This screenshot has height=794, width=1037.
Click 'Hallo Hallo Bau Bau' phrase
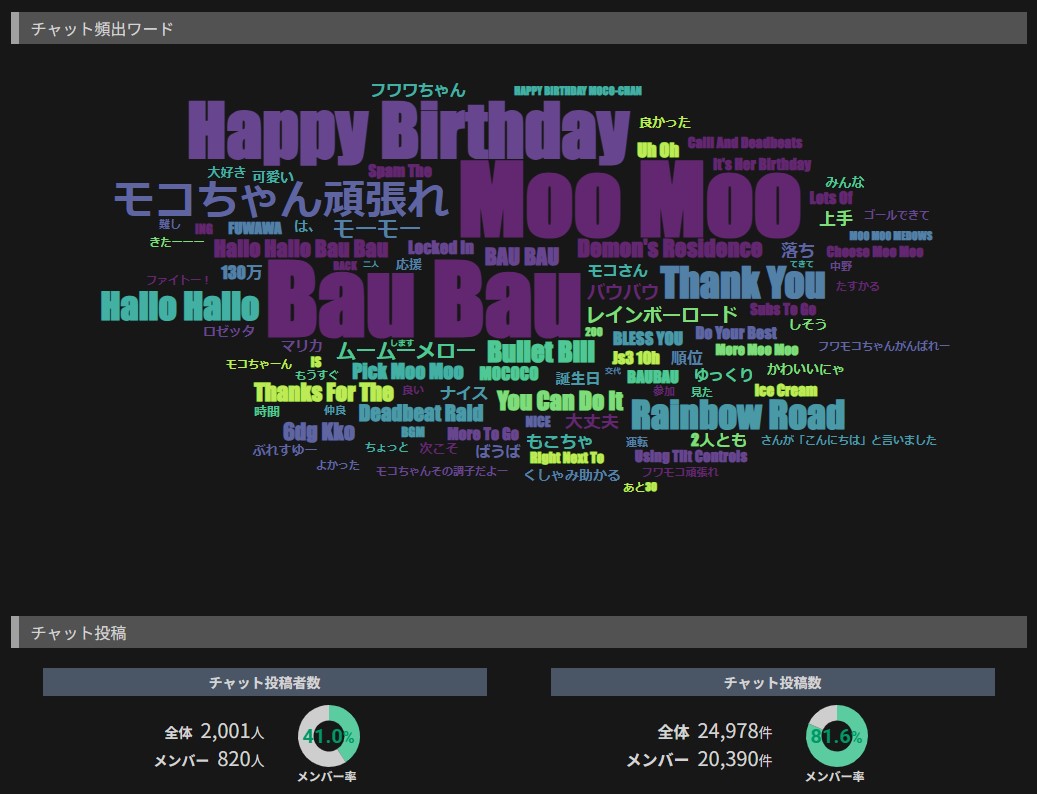pos(301,249)
